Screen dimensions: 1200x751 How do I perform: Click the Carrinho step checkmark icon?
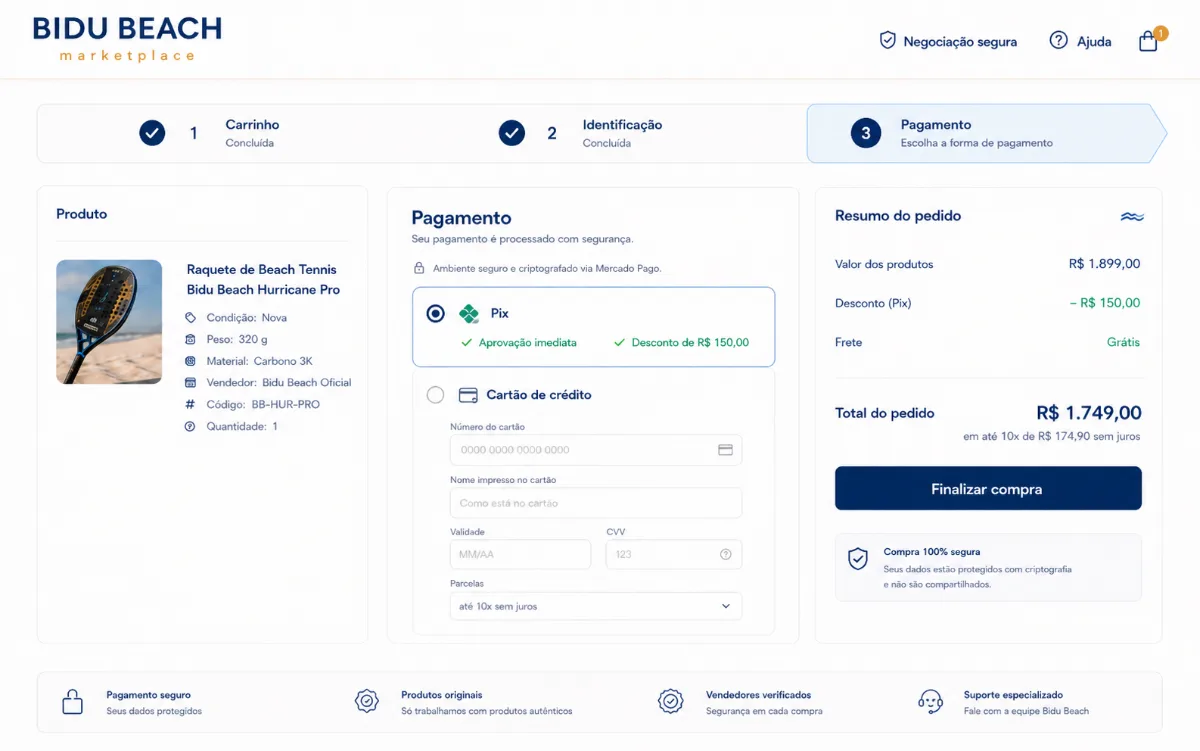click(x=152, y=133)
